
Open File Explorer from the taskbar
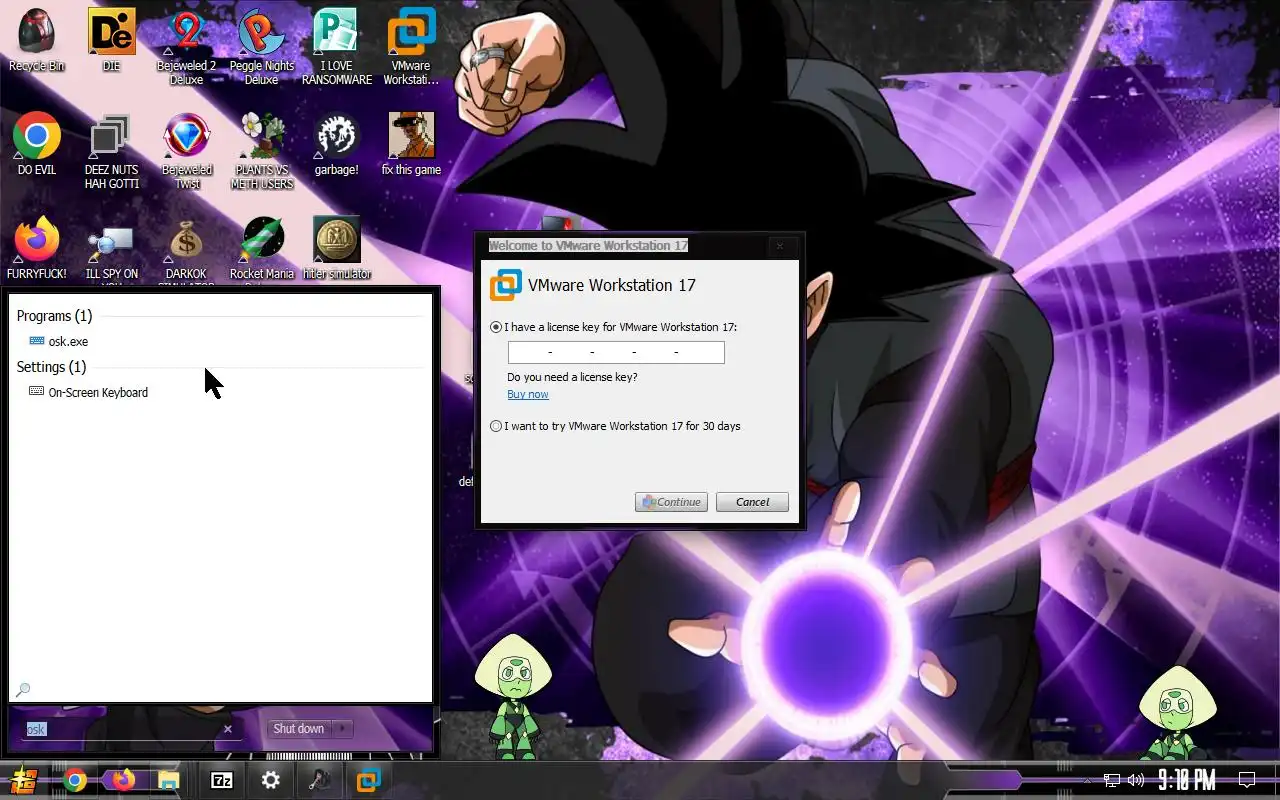168,780
